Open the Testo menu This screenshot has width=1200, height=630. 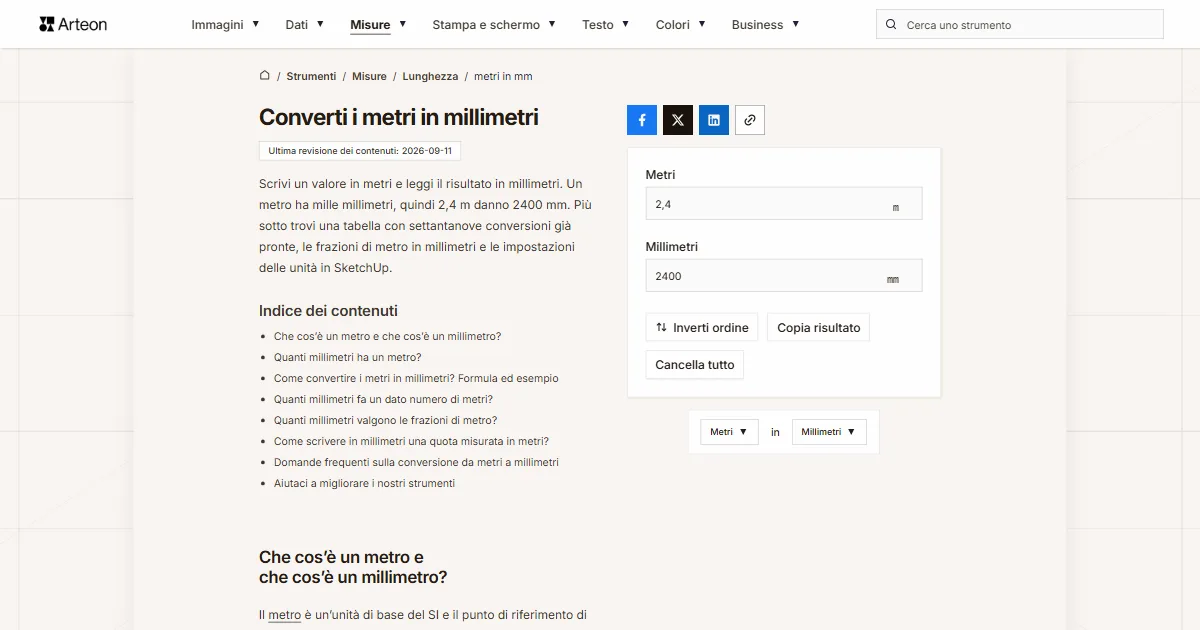(x=606, y=24)
